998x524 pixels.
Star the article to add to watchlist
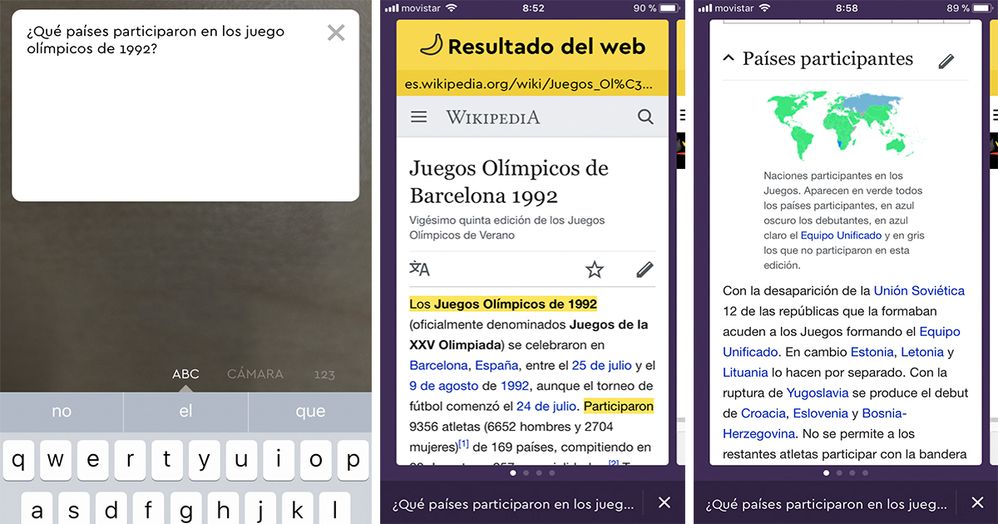click(x=595, y=269)
